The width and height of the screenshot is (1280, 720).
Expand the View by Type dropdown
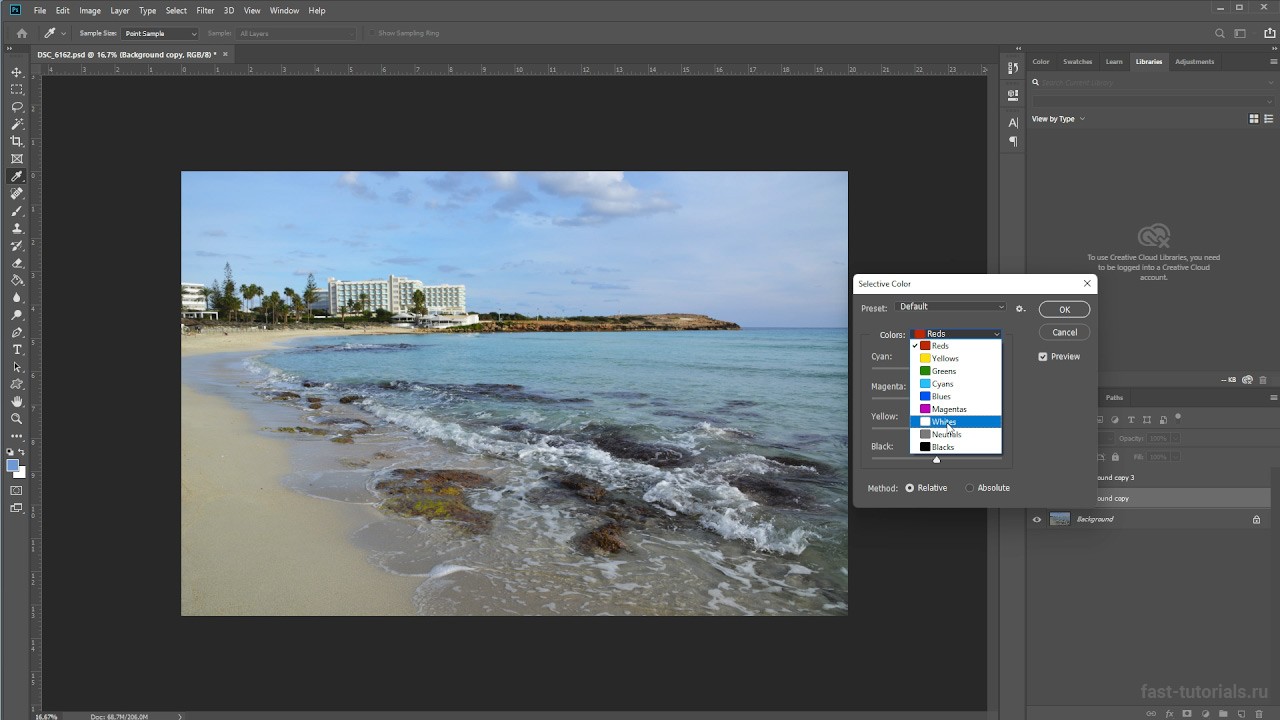coord(1058,119)
